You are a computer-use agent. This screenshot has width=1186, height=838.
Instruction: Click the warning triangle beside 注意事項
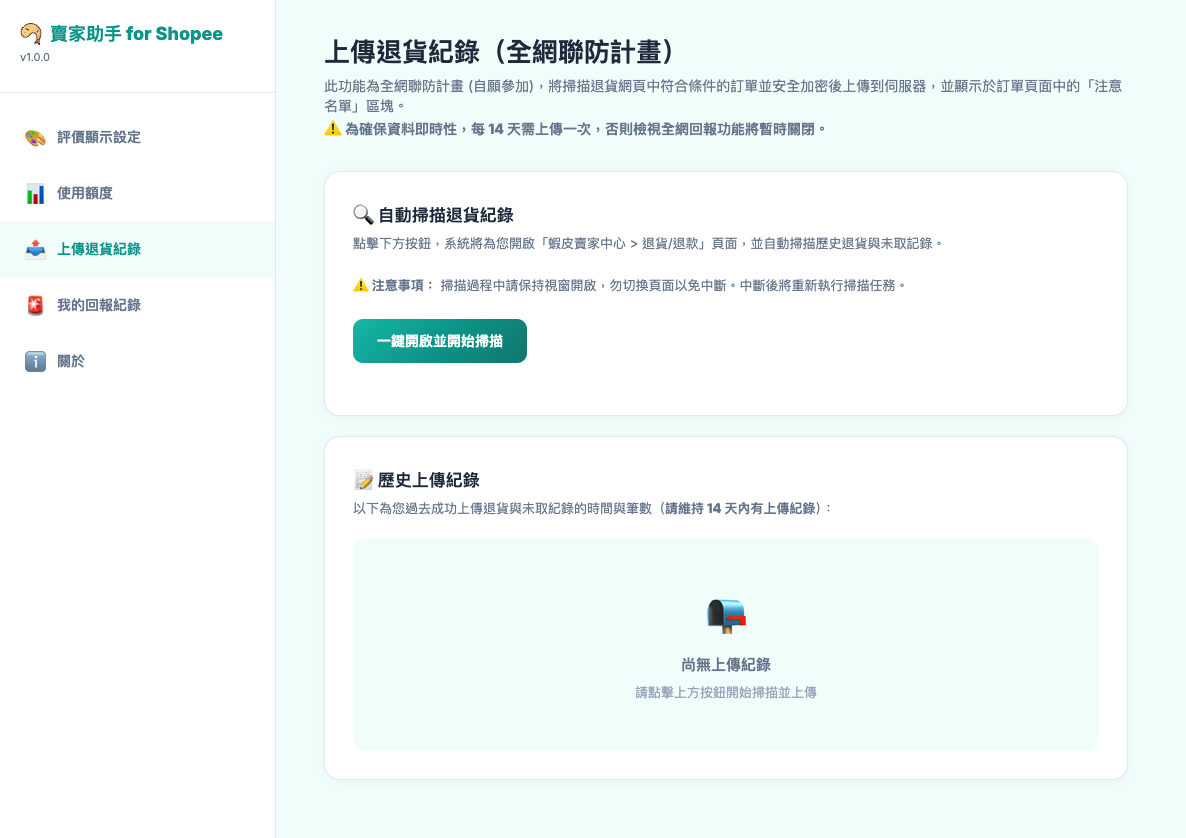(x=359, y=287)
